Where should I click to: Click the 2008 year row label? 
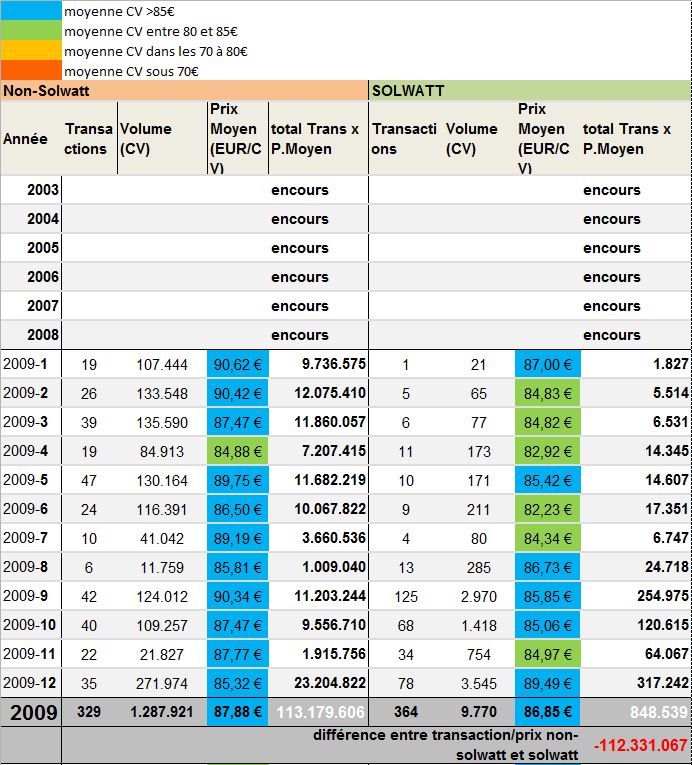tap(30, 335)
